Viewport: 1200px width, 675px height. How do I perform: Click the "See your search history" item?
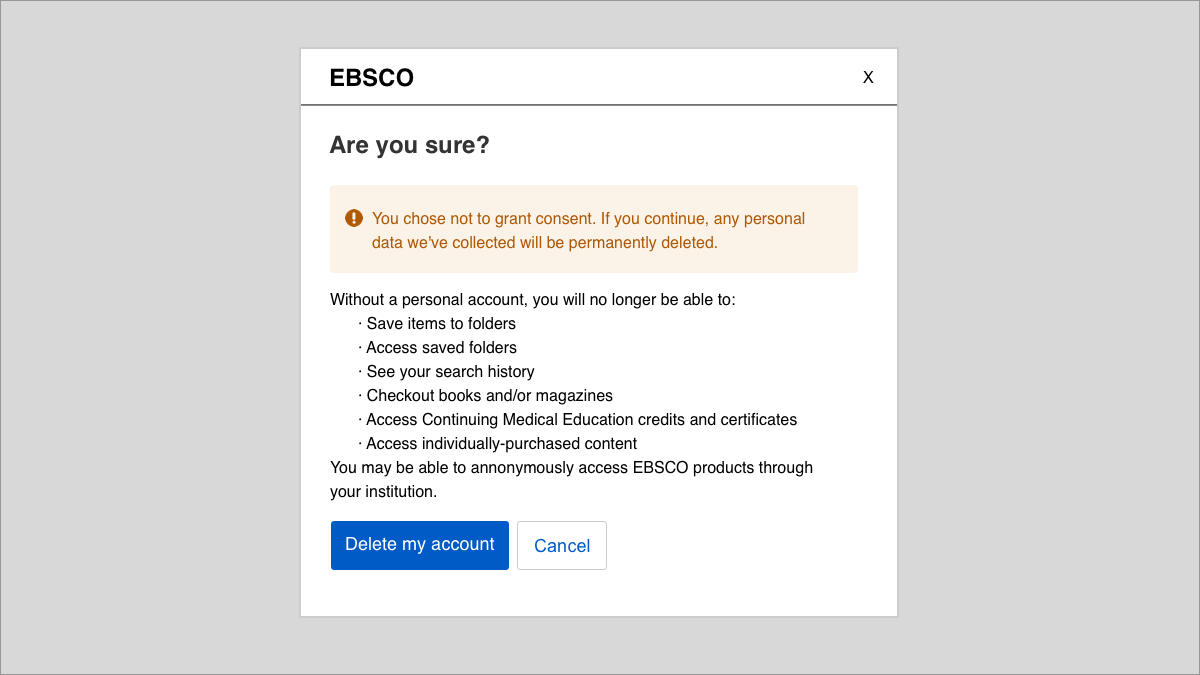point(446,371)
